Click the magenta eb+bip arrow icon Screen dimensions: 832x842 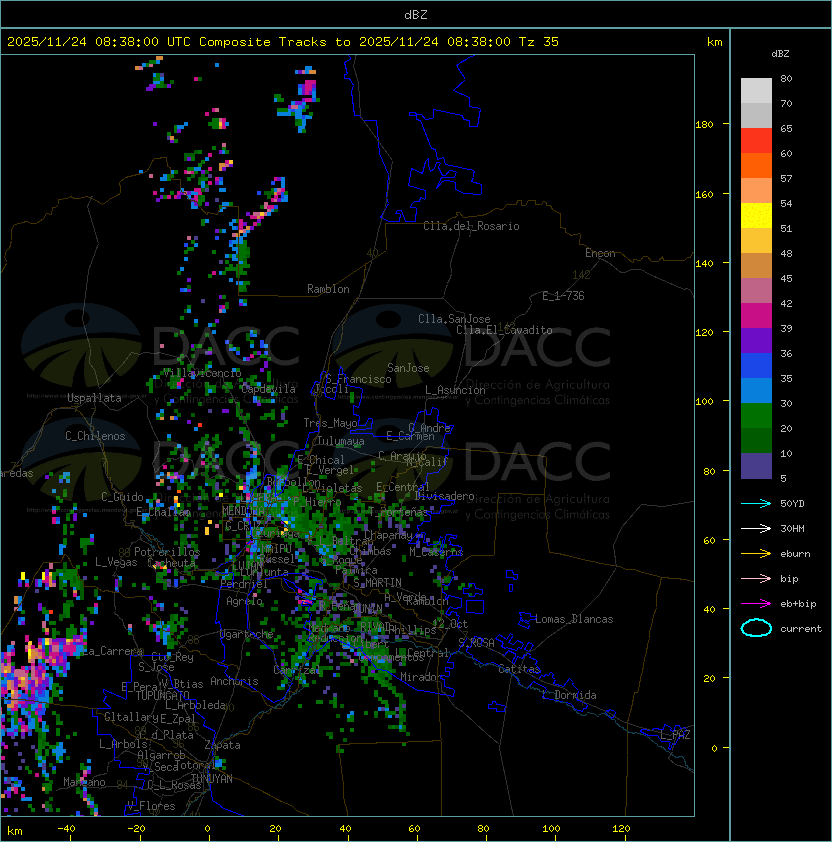coord(756,604)
